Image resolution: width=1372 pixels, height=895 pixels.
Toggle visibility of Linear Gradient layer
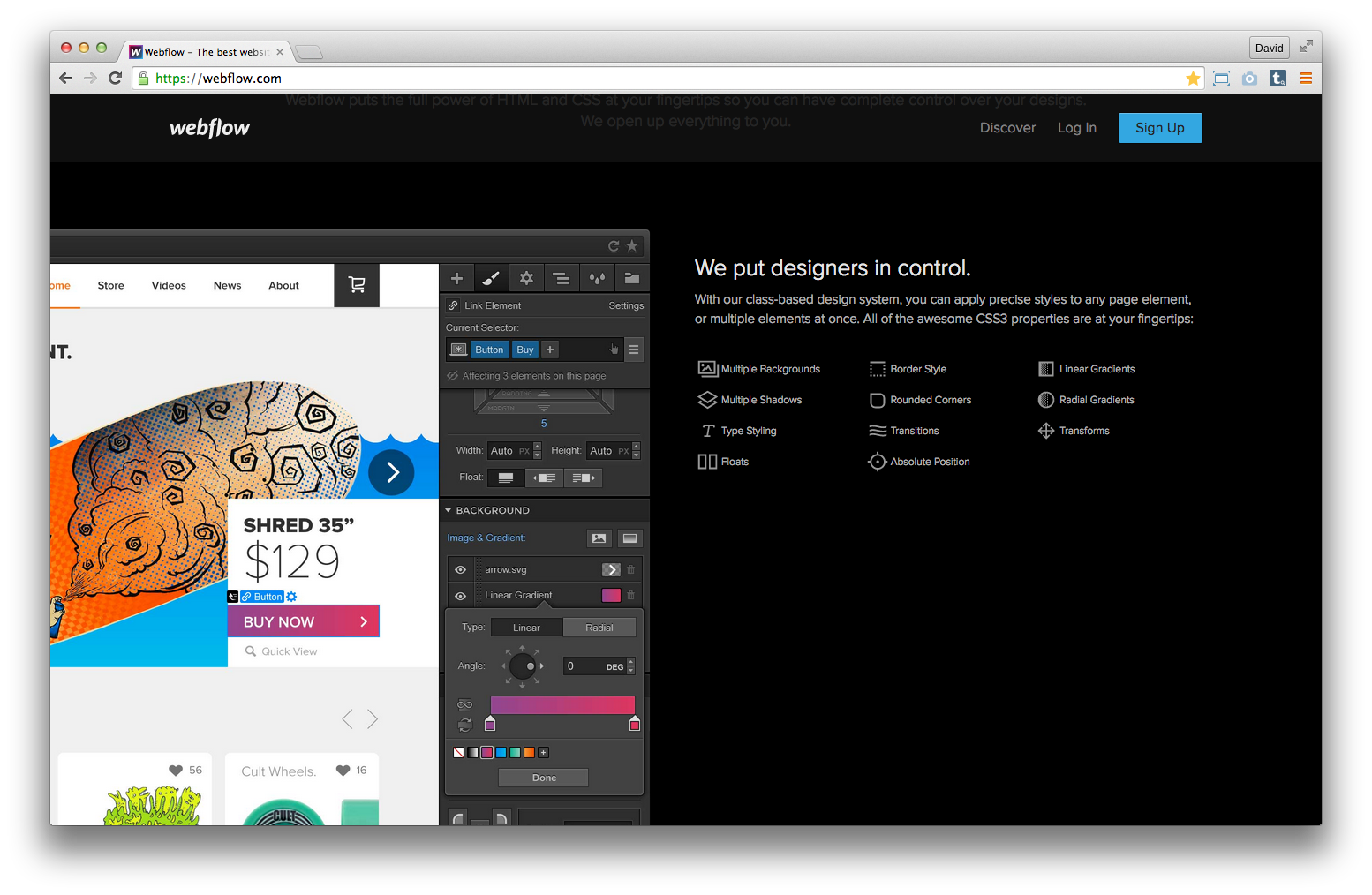click(460, 596)
